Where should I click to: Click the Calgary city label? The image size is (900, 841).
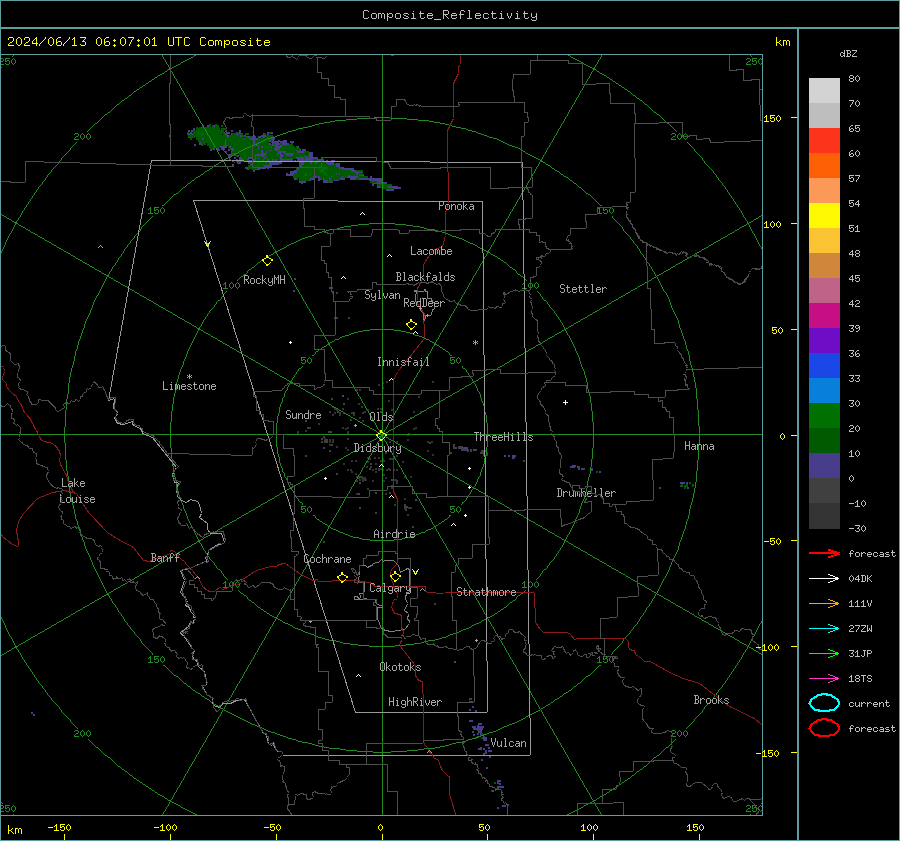[390, 588]
